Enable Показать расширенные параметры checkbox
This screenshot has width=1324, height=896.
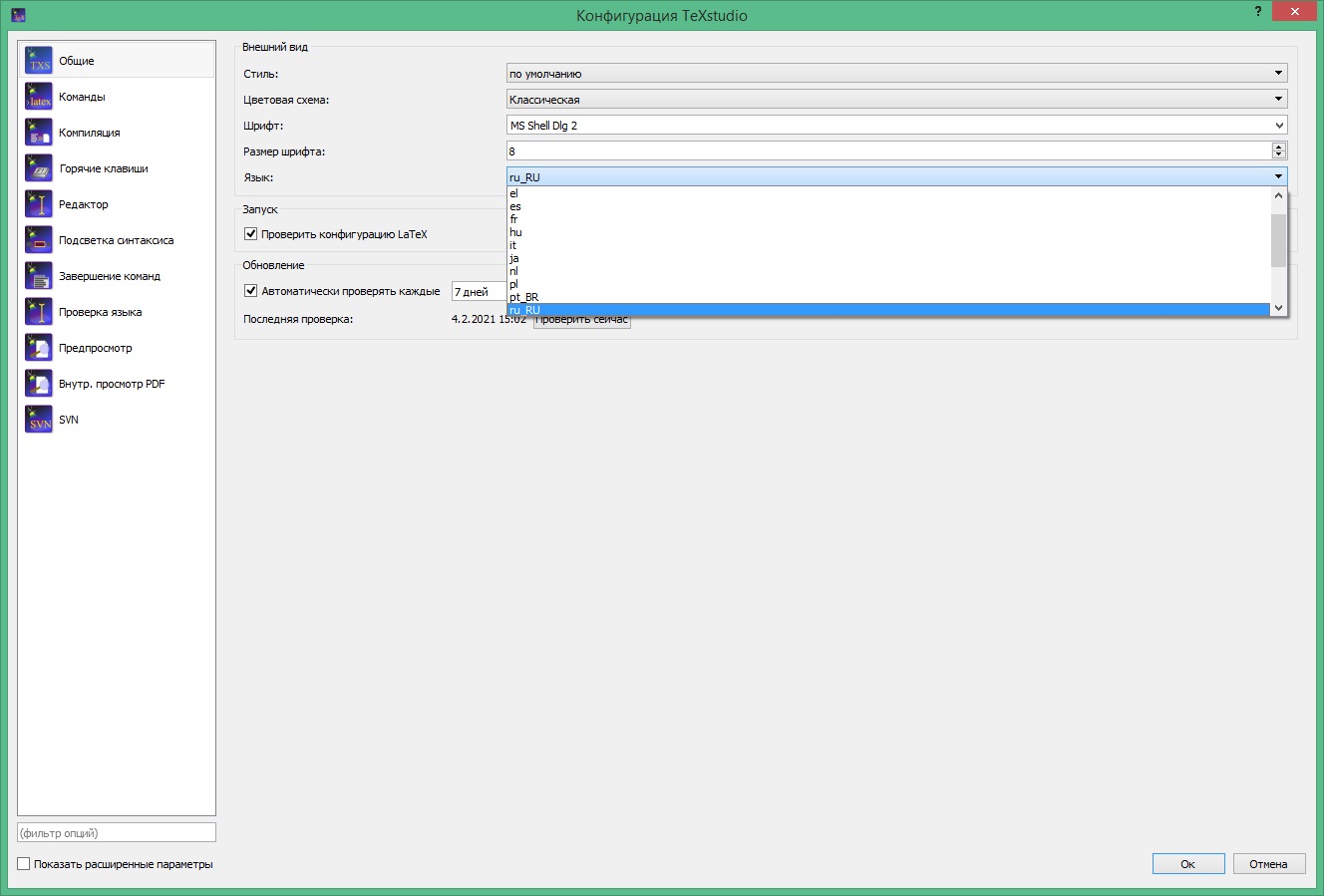pos(24,864)
